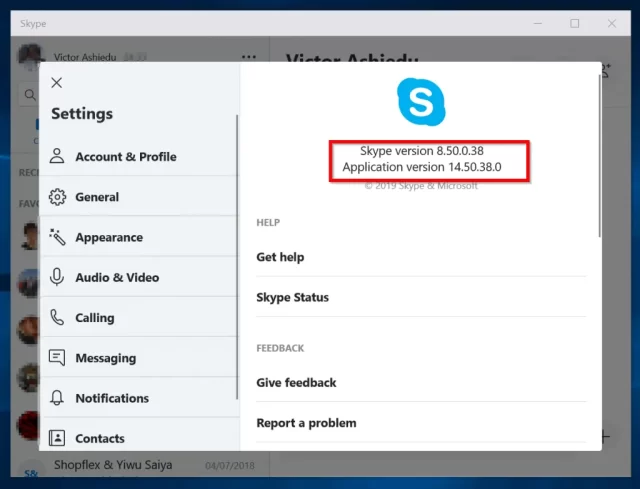The image size is (640, 489).
Task: Click the person icon beside Account & Profile
Action: point(57,156)
